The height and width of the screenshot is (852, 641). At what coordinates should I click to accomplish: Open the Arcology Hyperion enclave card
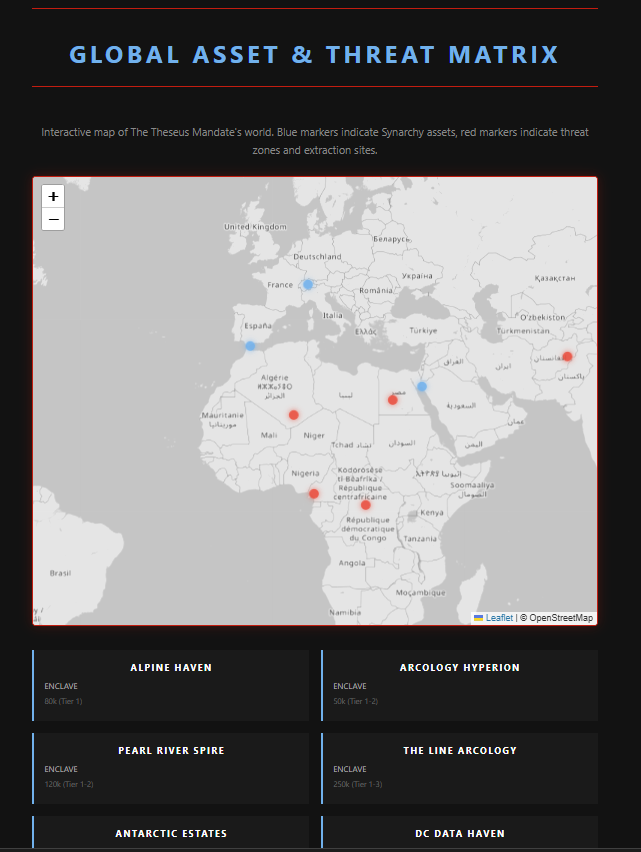point(460,685)
